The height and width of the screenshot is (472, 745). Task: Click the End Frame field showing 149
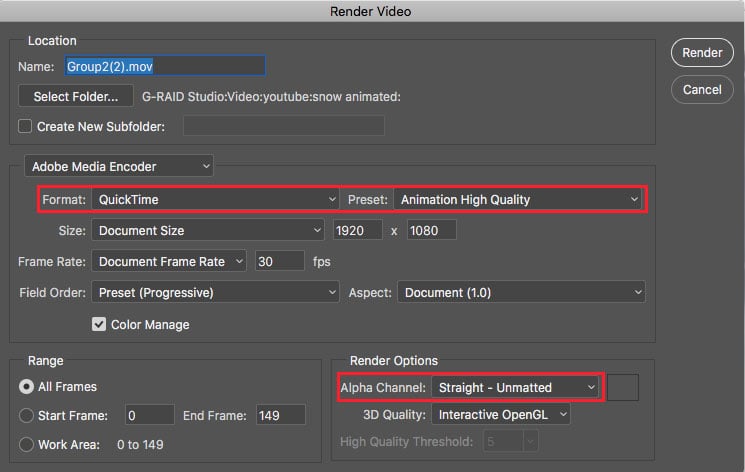click(280, 416)
